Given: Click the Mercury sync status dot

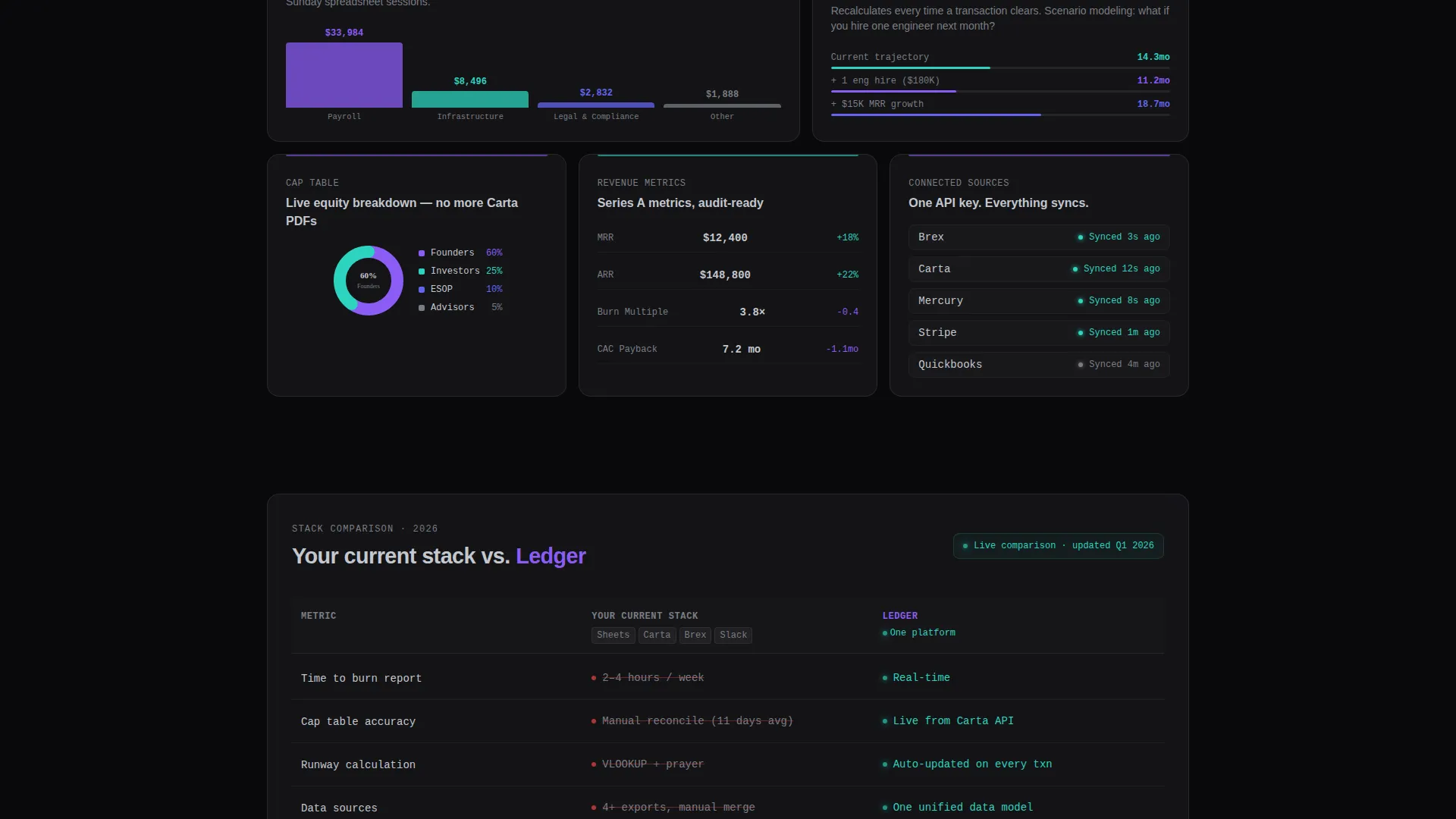Looking at the screenshot, I should pyautogui.click(x=1081, y=301).
